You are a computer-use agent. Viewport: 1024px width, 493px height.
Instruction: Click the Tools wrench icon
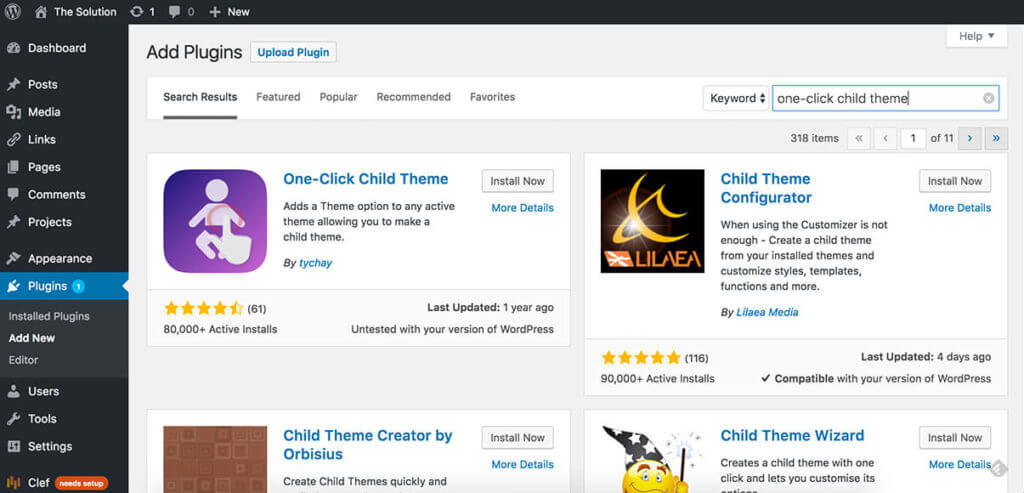pyautogui.click(x=13, y=419)
